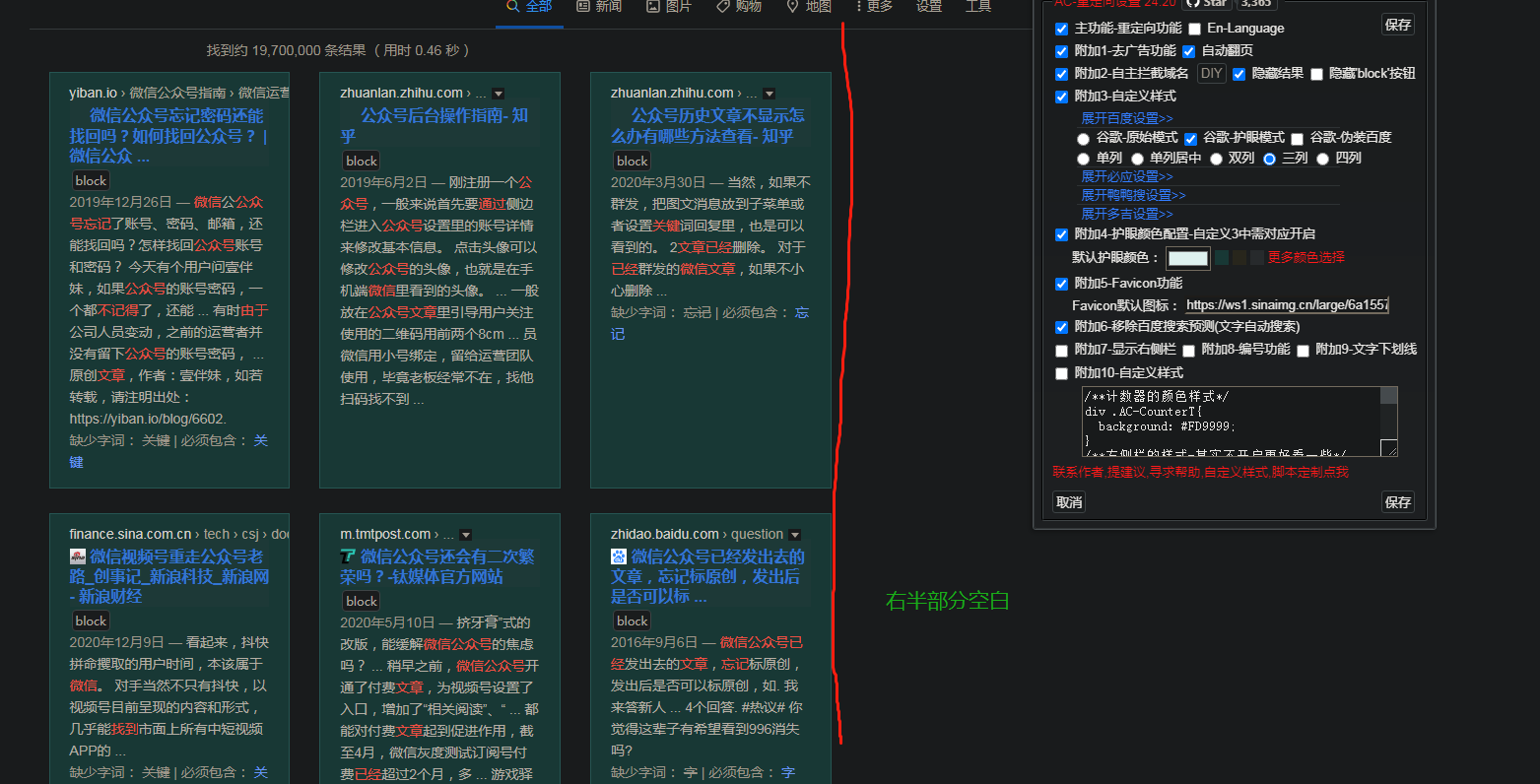This screenshot has width=1540, height=784.
Task: Expand 展开百度设置 section
Action: (x=1127, y=118)
